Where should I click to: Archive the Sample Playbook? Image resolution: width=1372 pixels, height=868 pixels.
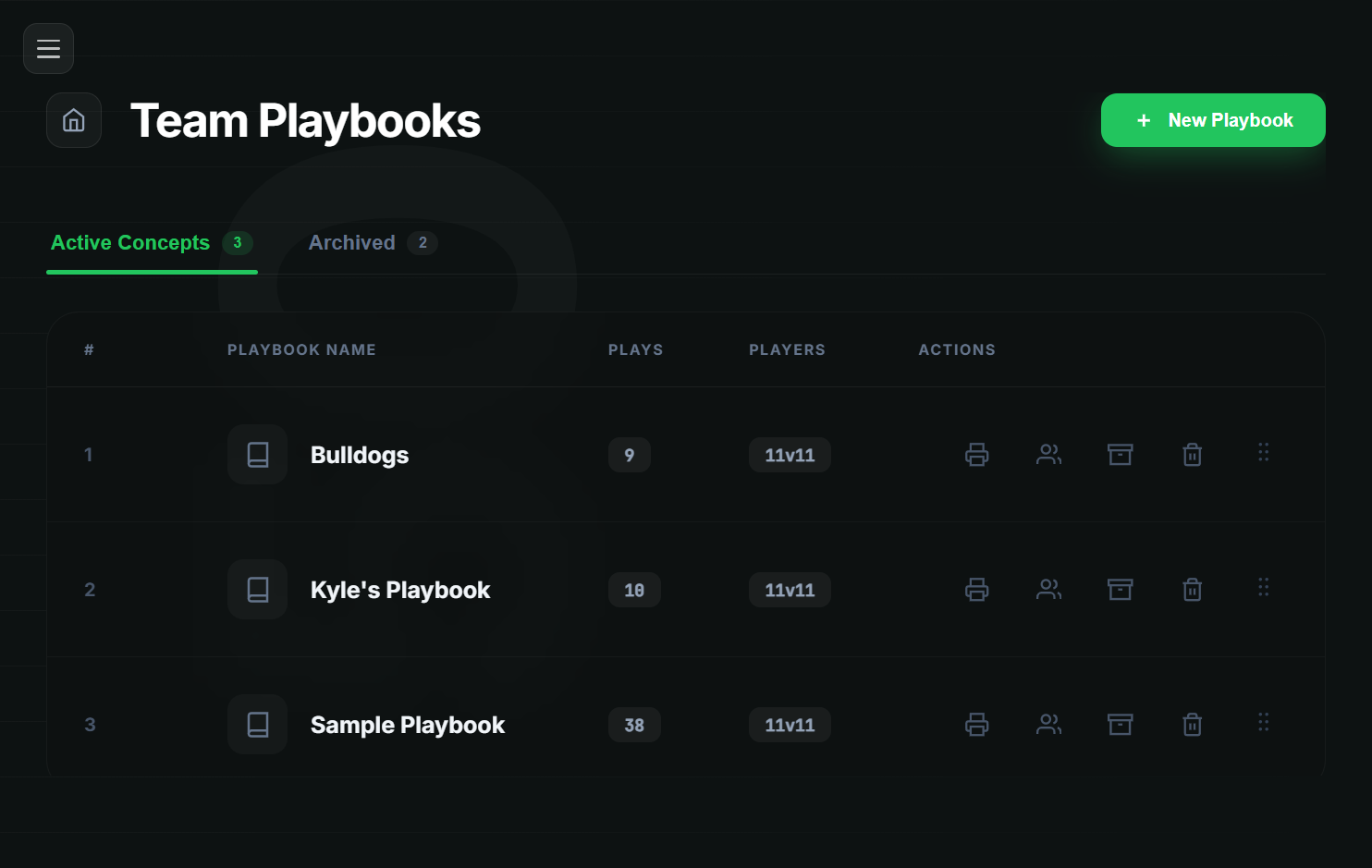[1121, 724]
